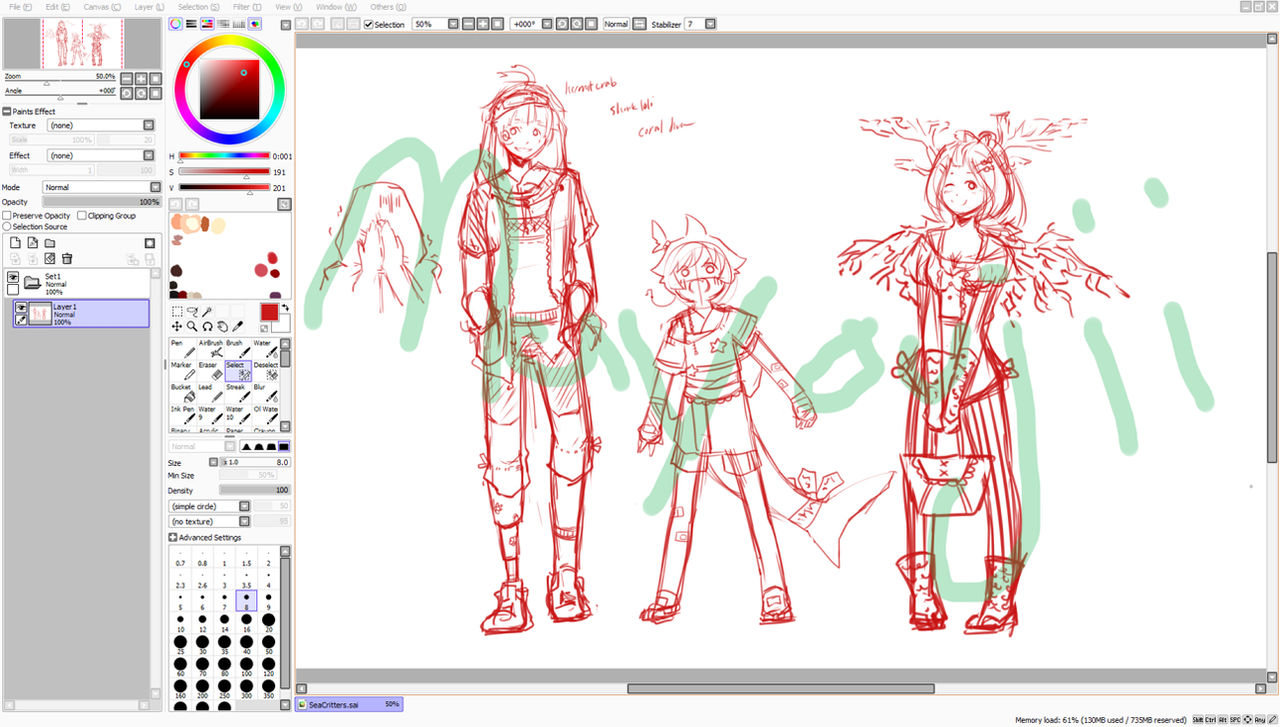Screen dimensions: 1280x727
Task: Choose the Marker tool
Action: (x=182, y=370)
